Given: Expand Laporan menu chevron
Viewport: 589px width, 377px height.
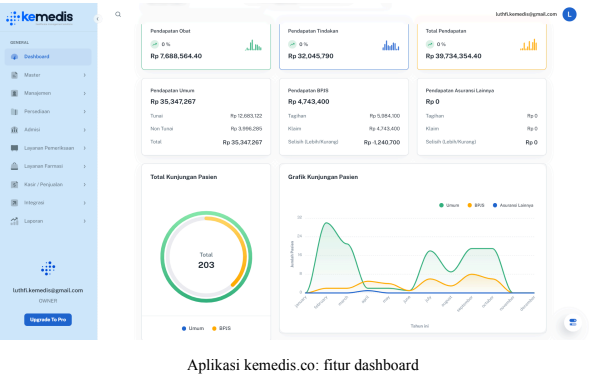Looking at the screenshot, I should point(85,221).
